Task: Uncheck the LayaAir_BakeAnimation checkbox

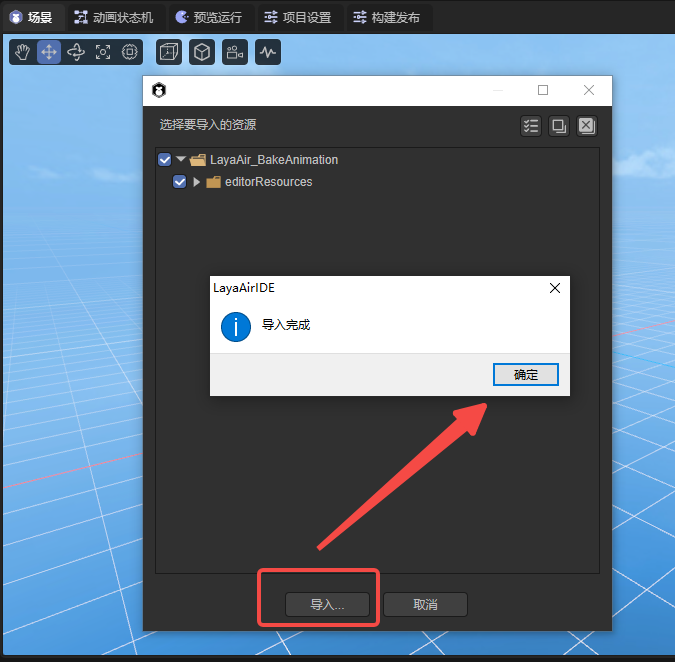Action: [165, 160]
